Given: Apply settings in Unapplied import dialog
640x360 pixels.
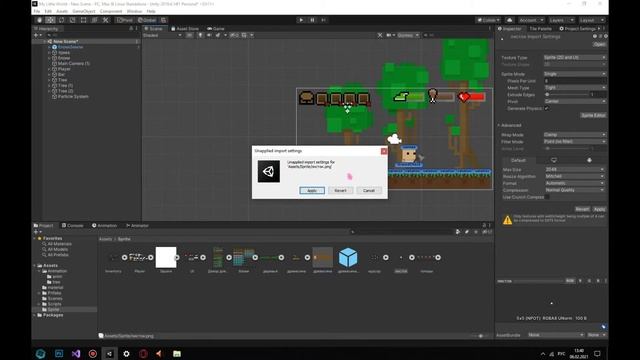Looking at the screenshot, I should pyautogui.click(x=312, y=191).
